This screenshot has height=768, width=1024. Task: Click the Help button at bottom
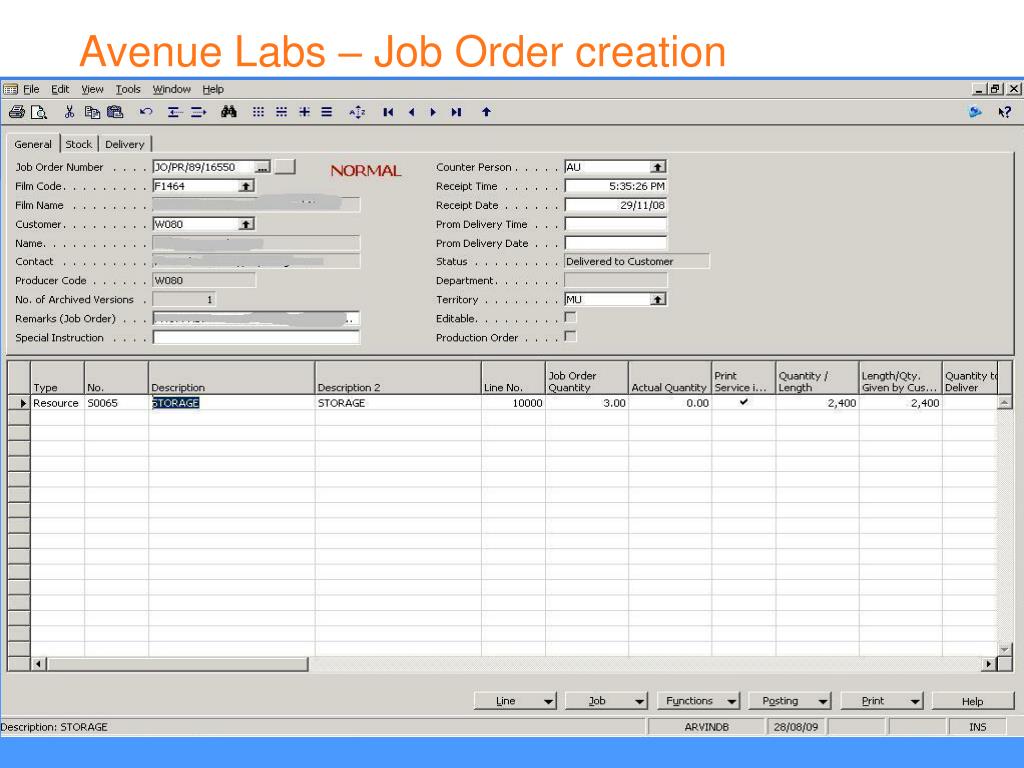point(972,701)
